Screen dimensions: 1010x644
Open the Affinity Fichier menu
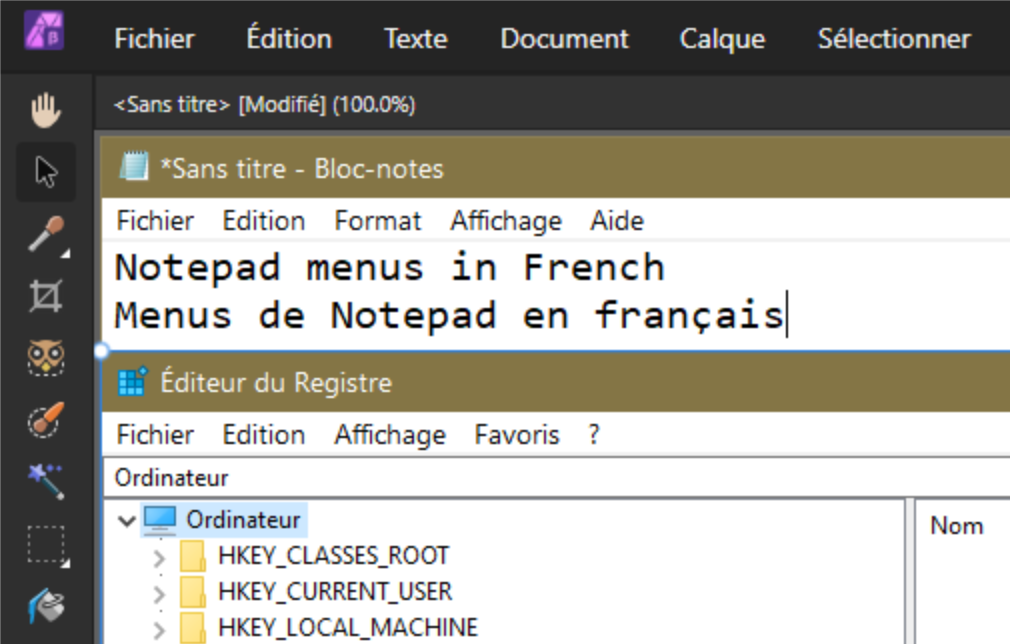pos(155,39)
